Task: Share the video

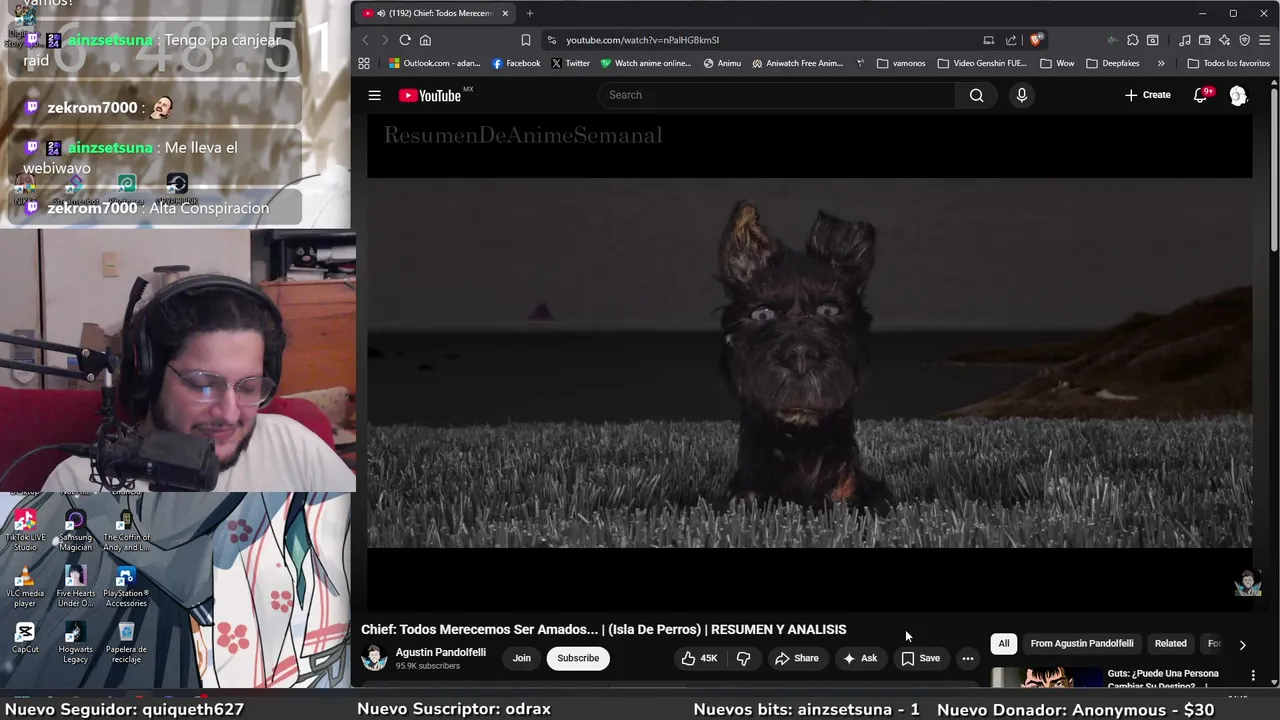Action: click(x=797, y=658)
